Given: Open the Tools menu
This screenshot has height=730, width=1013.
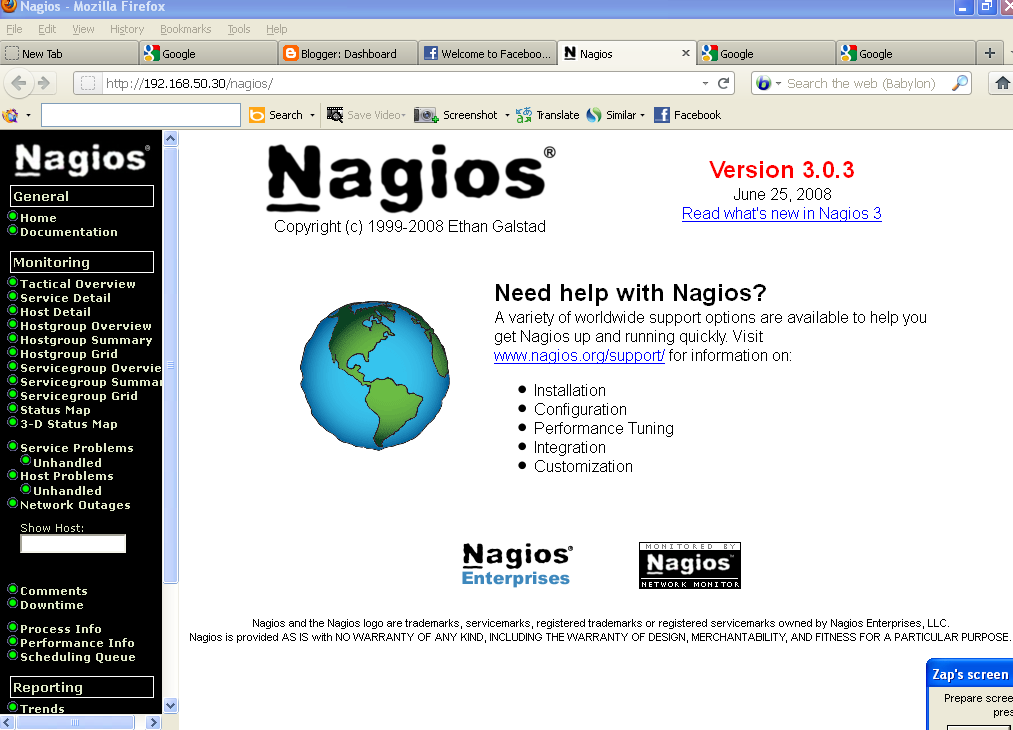Looking at the screenshot, I should tap(238, 29).
